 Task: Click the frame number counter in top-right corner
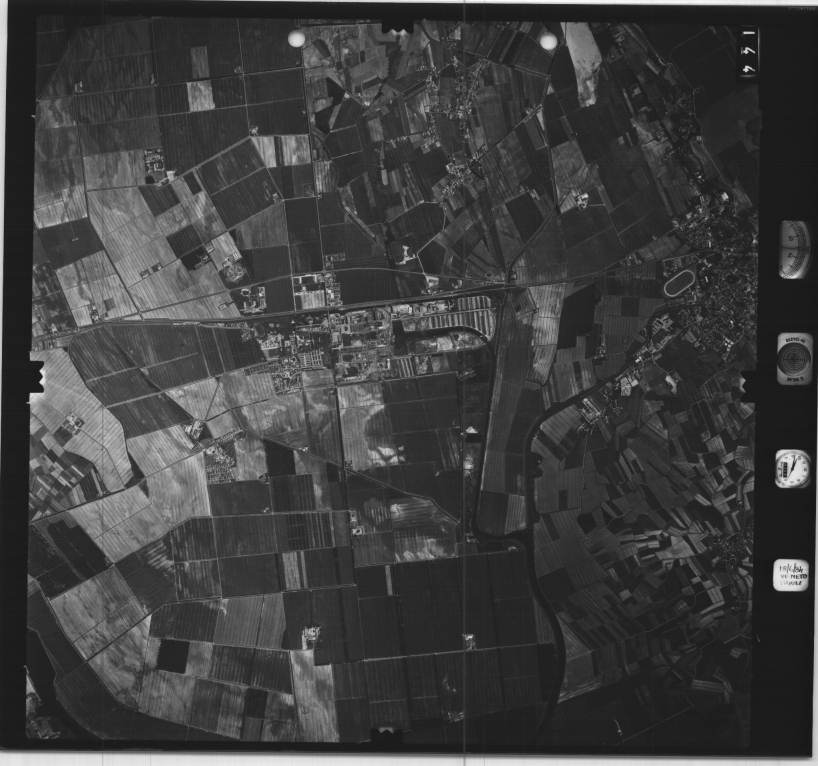pos(749,51)
